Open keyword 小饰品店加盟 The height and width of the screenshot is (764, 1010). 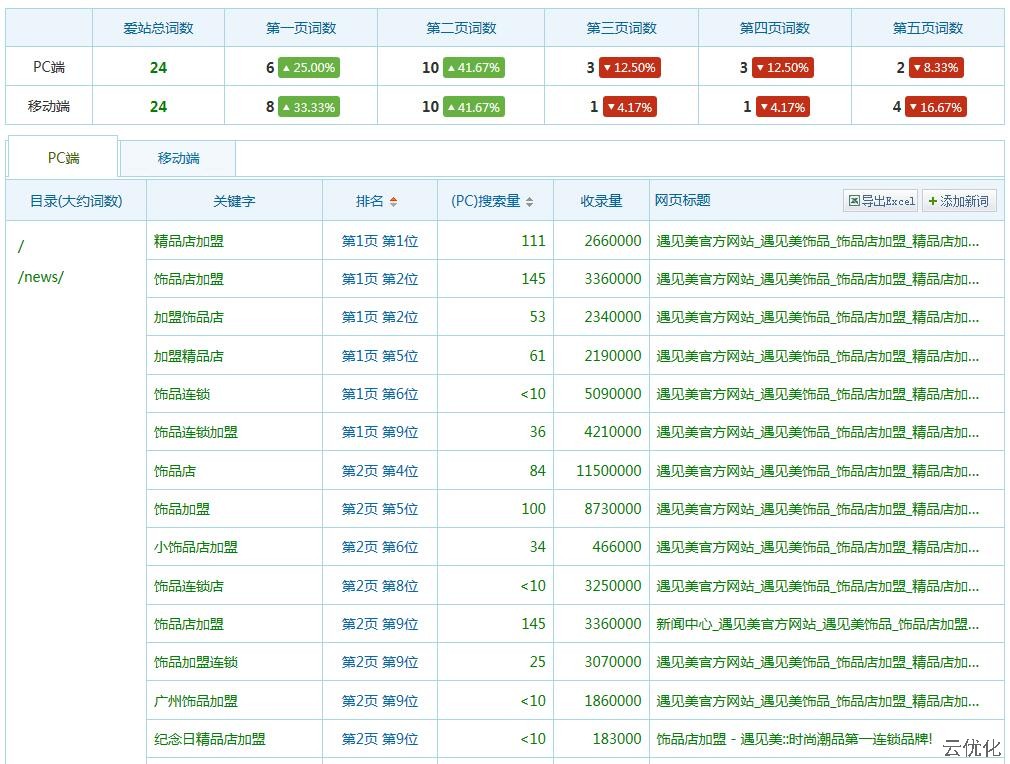pos(196,547)
